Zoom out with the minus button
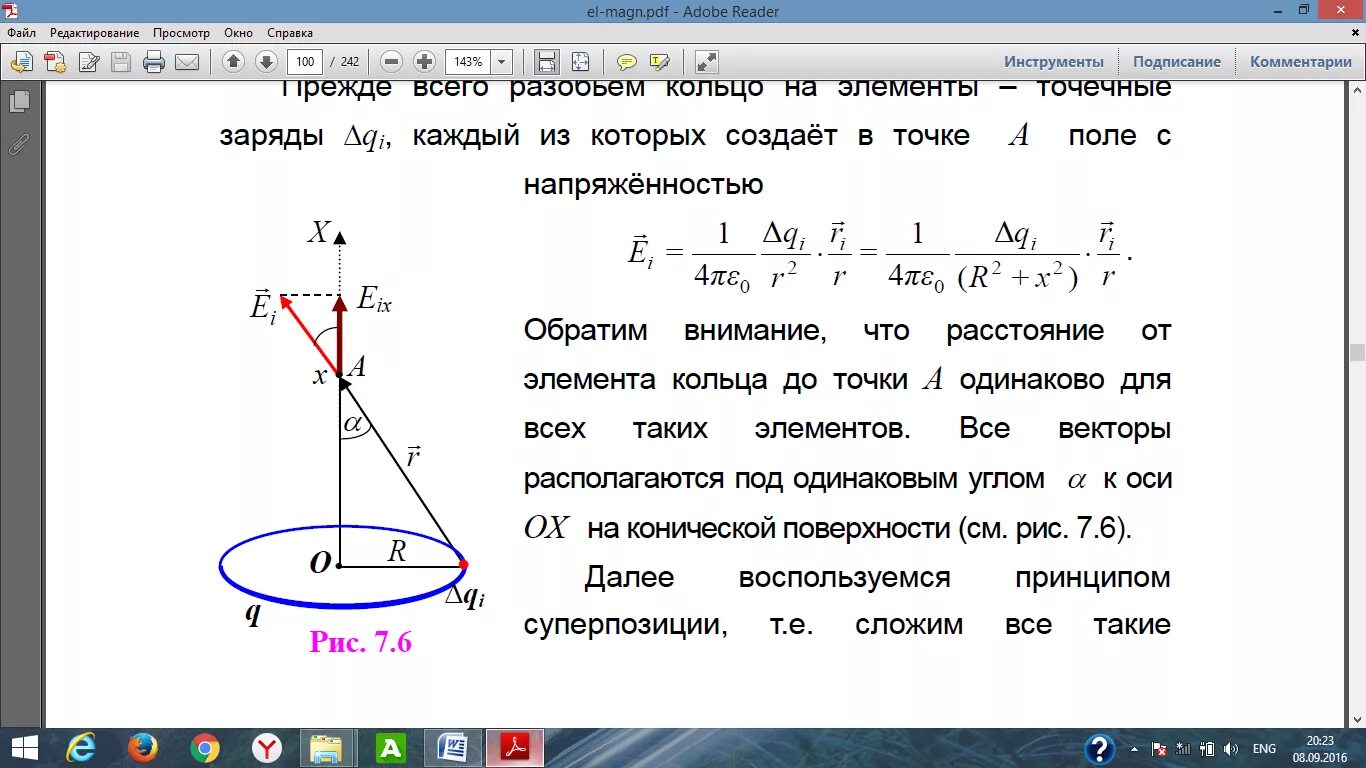 point(392,62)
